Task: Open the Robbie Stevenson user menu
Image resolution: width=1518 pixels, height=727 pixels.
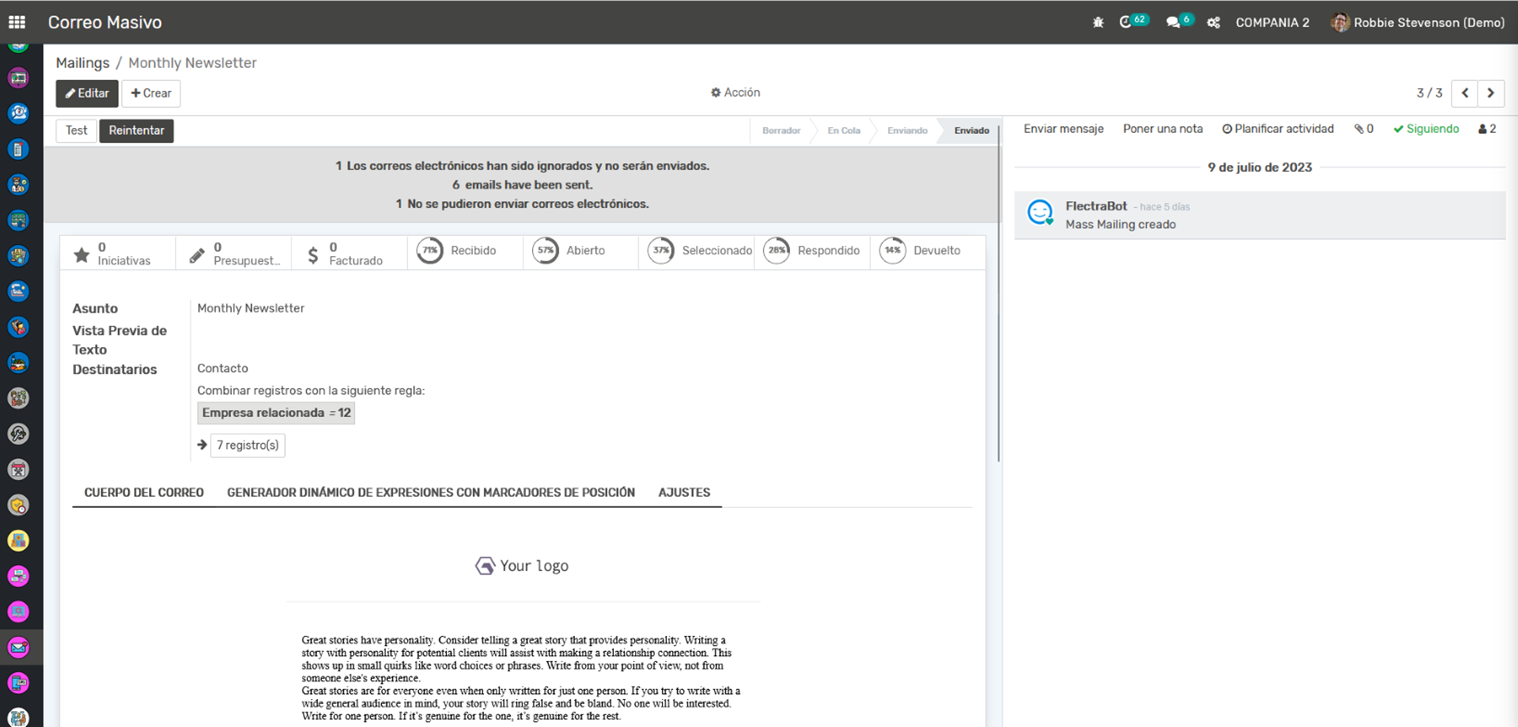Action: tap(1418, 22)
